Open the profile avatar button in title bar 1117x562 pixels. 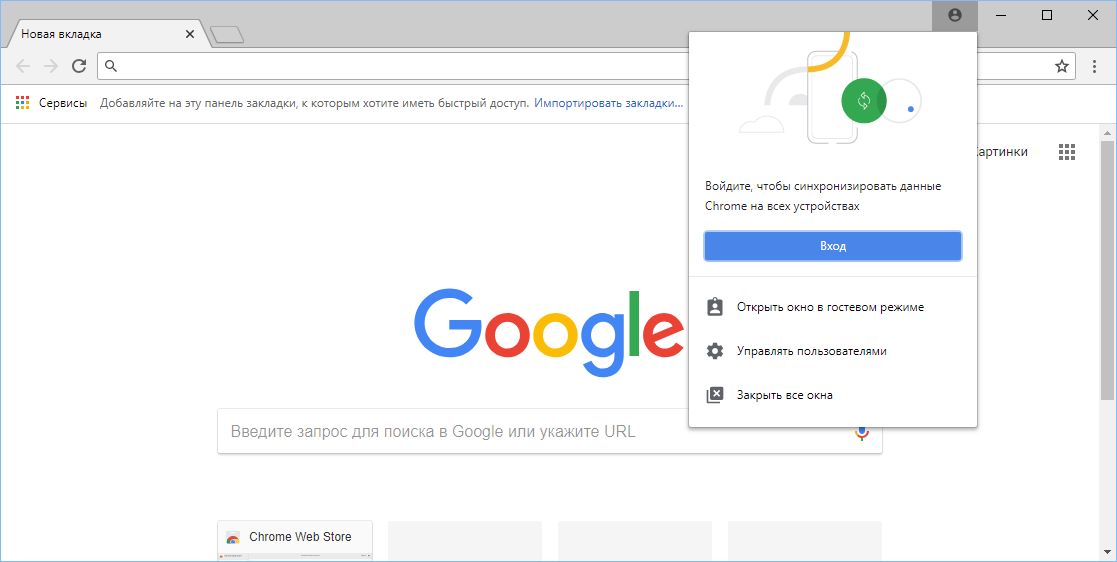tap(955, 15)
